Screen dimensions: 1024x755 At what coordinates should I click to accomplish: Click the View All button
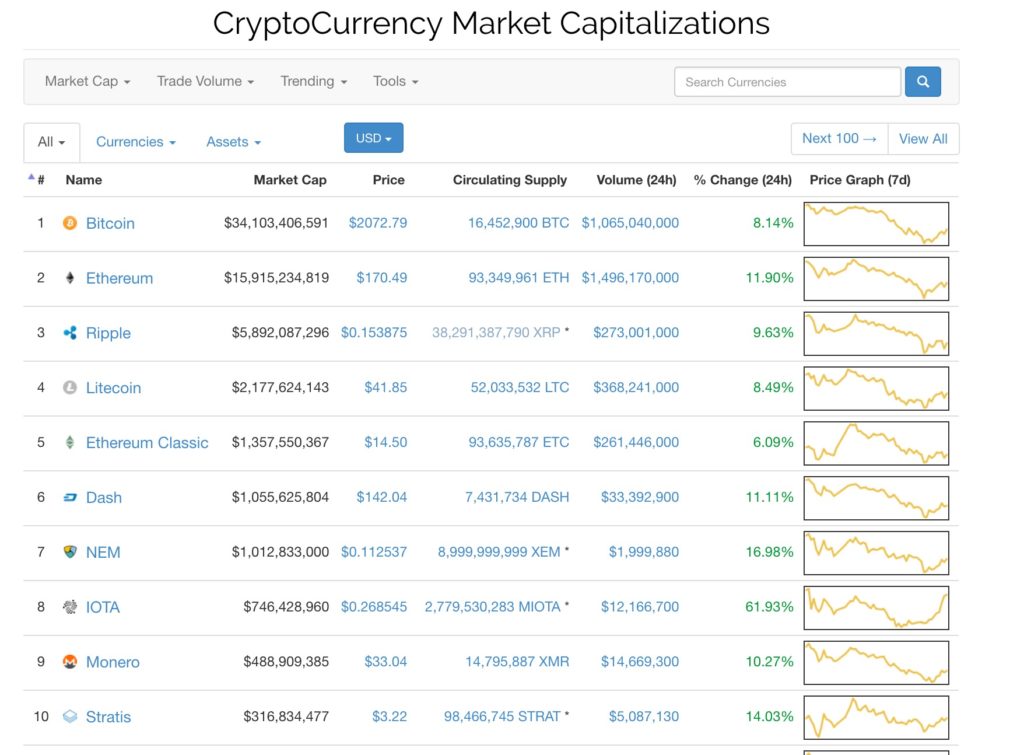tap(923, 138)
